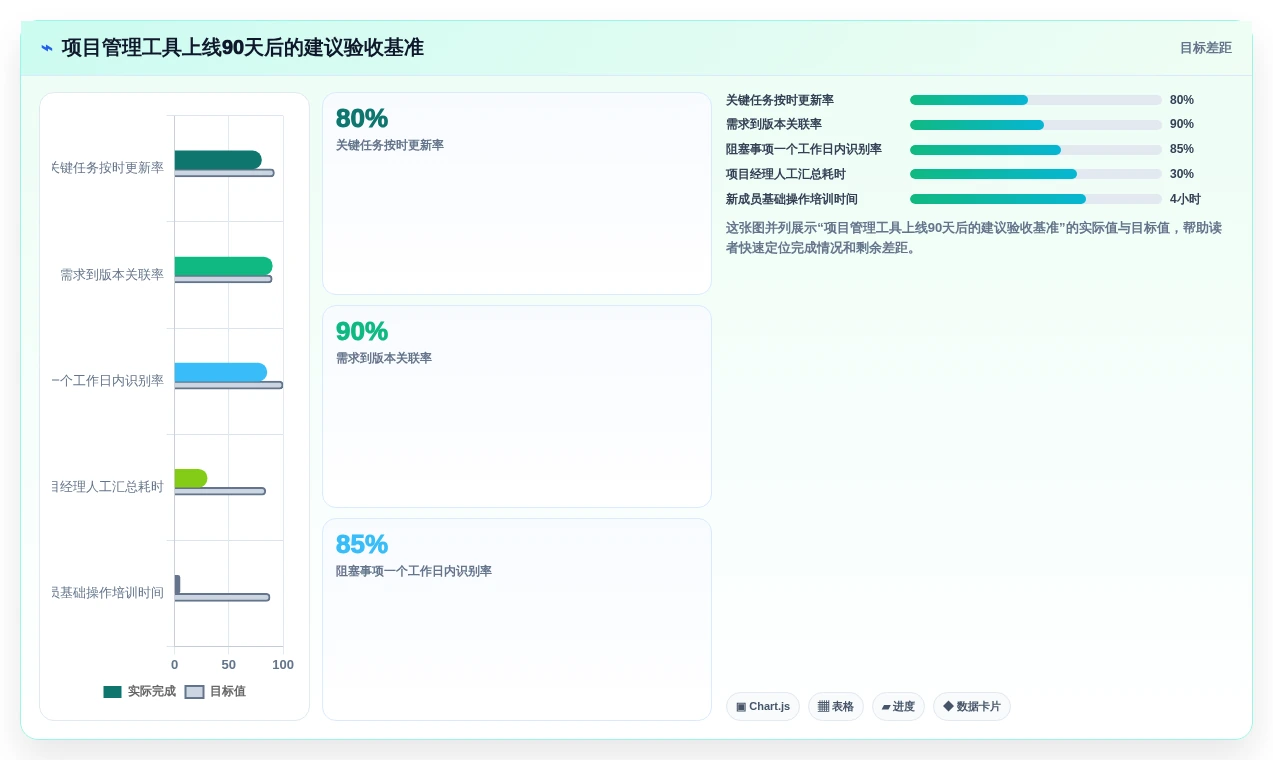
Task: Click the 新成员基础操作培训时间 progress bar
Action: click(x=1036, y=199)
